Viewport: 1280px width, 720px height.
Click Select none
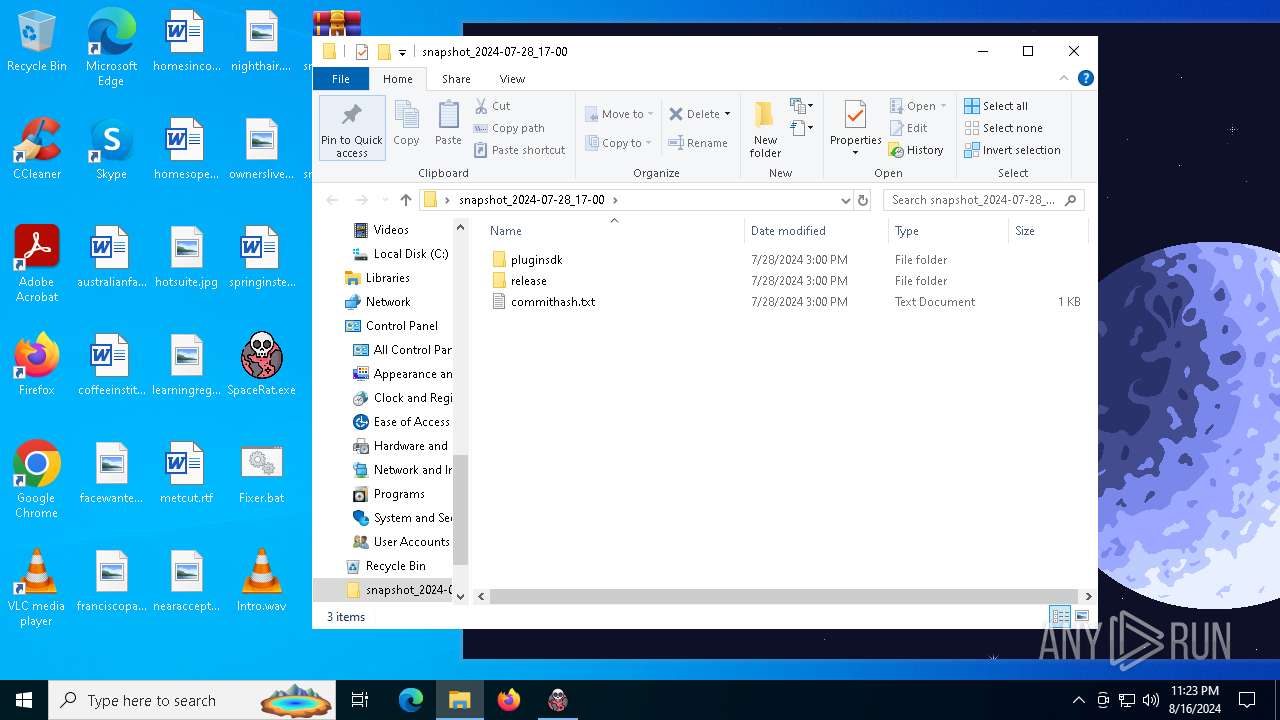1003,128
